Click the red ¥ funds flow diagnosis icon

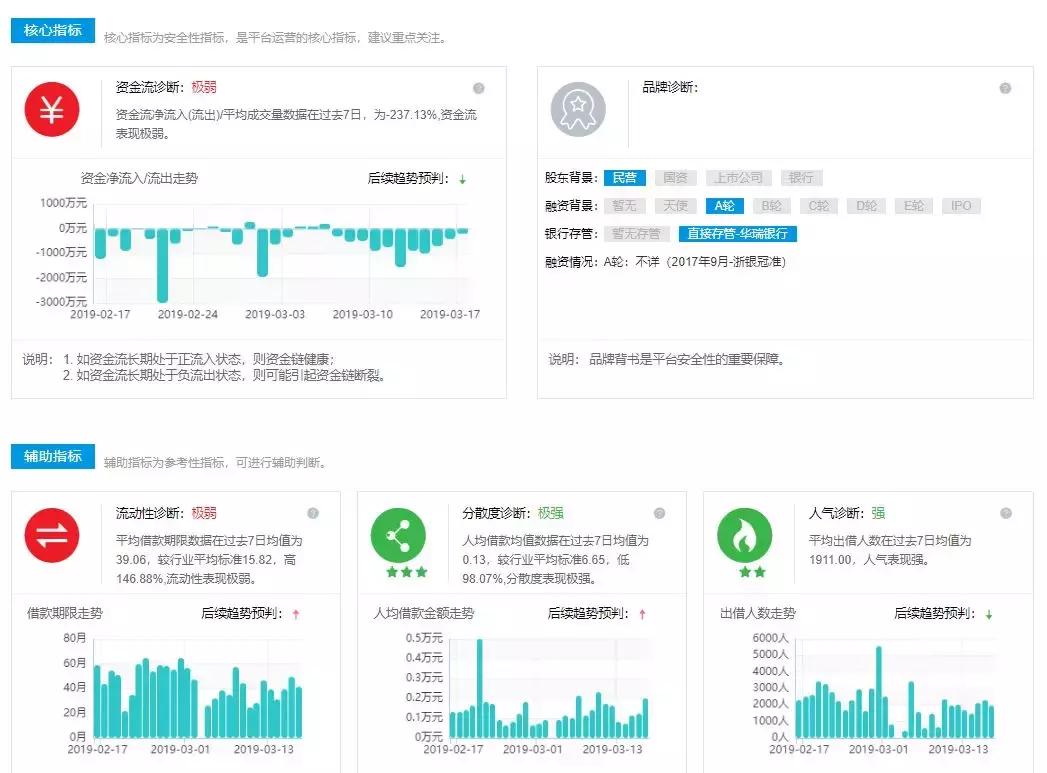click(x=53, y=110)
